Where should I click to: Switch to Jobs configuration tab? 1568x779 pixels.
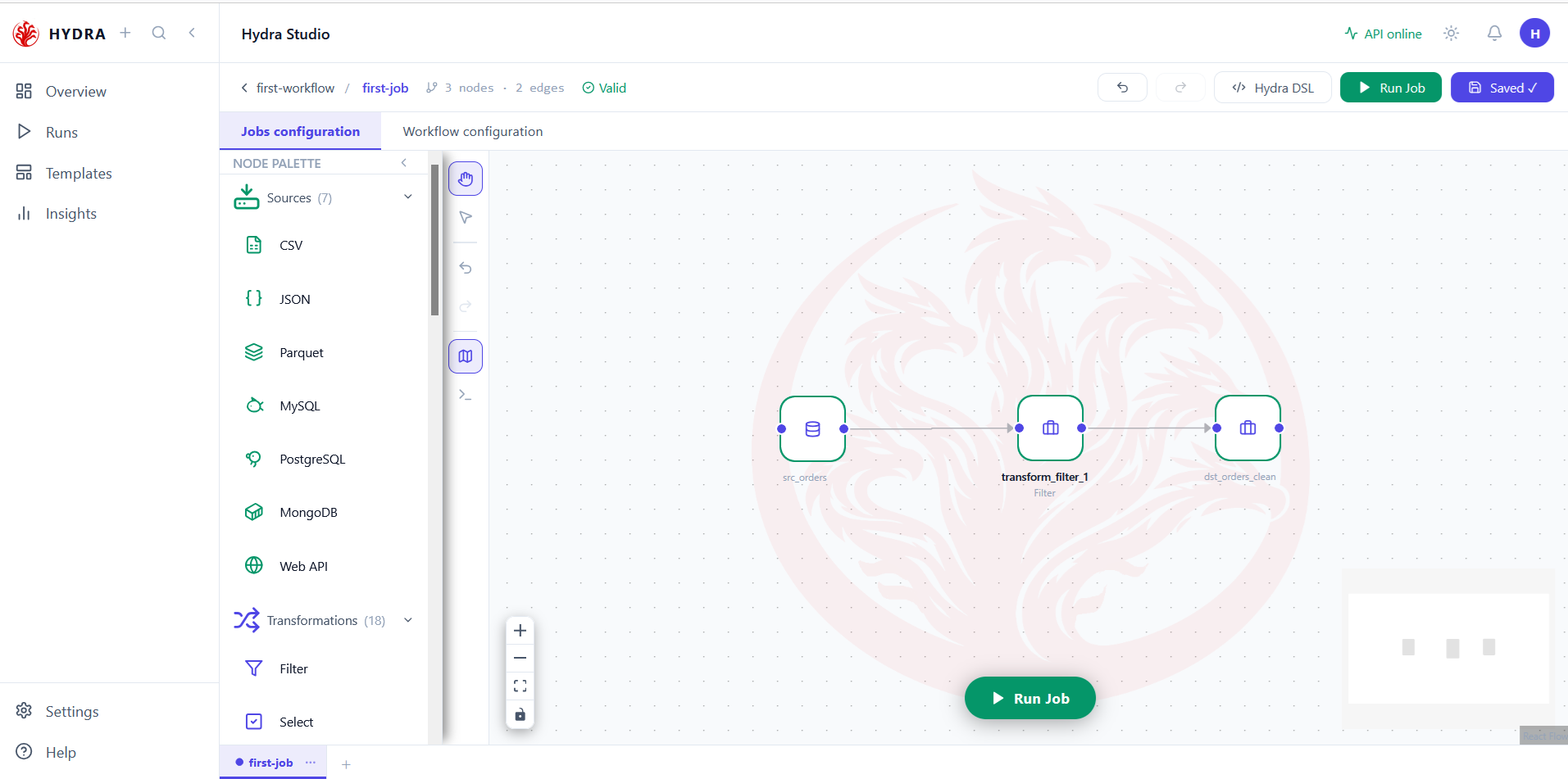point(300,131)
